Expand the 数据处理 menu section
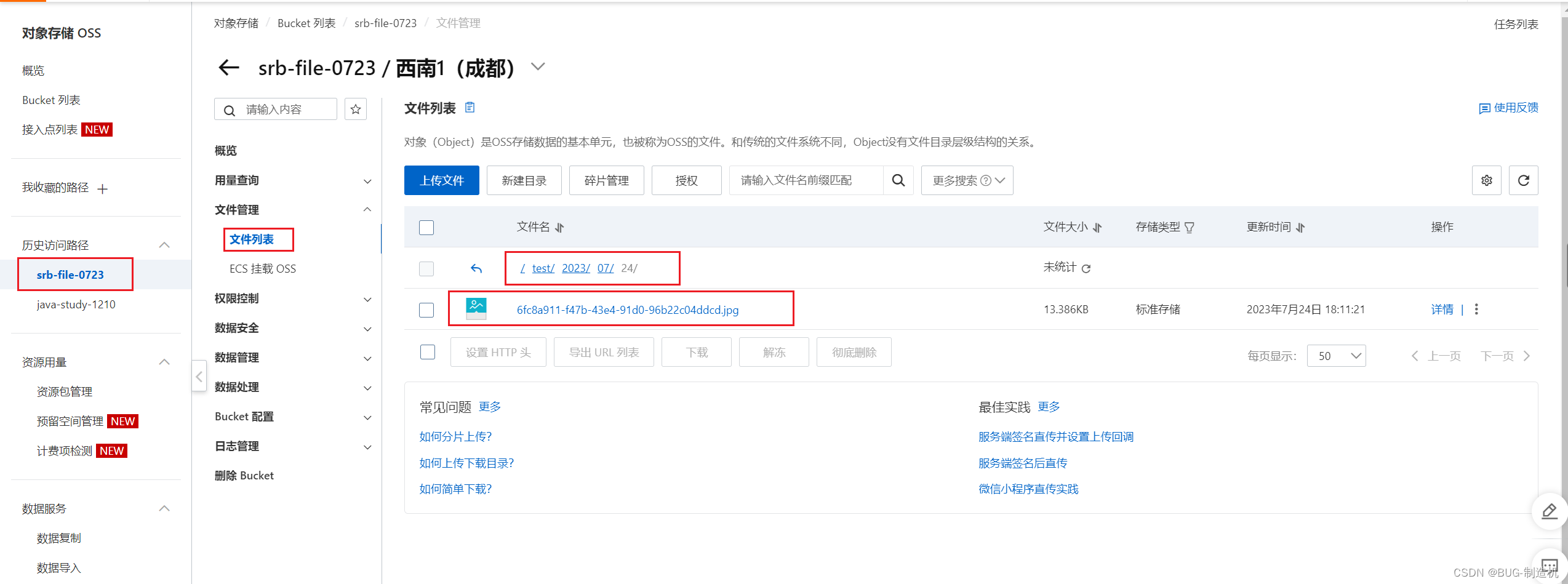Image resolution: width=1568 pixels, height=584 pixels. [x=367, y=388]
